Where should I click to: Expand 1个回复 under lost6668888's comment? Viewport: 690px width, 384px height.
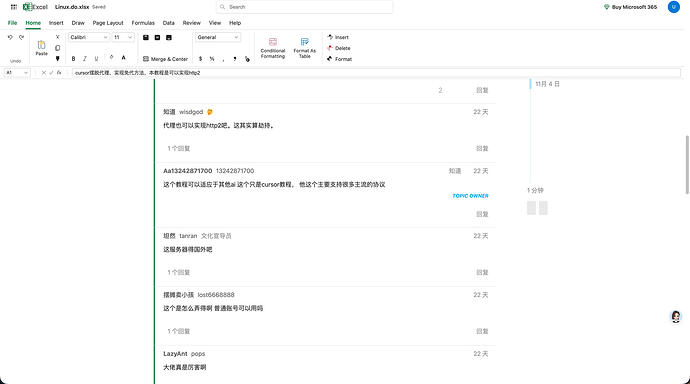(x=178, y=331)
